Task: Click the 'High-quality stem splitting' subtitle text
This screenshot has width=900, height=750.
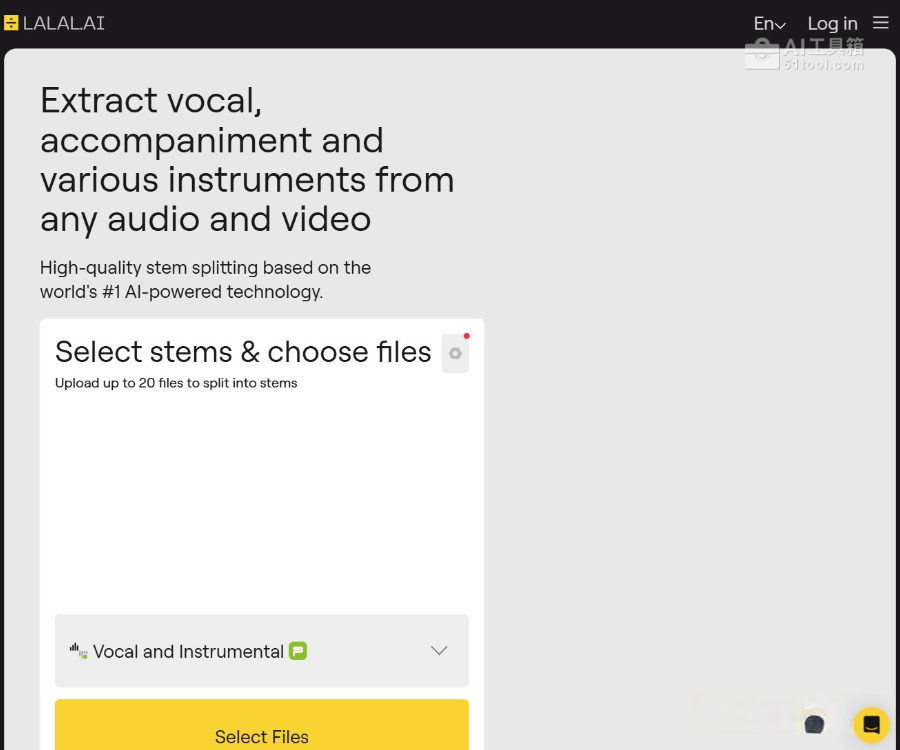Action: click(x=205, y=280)
